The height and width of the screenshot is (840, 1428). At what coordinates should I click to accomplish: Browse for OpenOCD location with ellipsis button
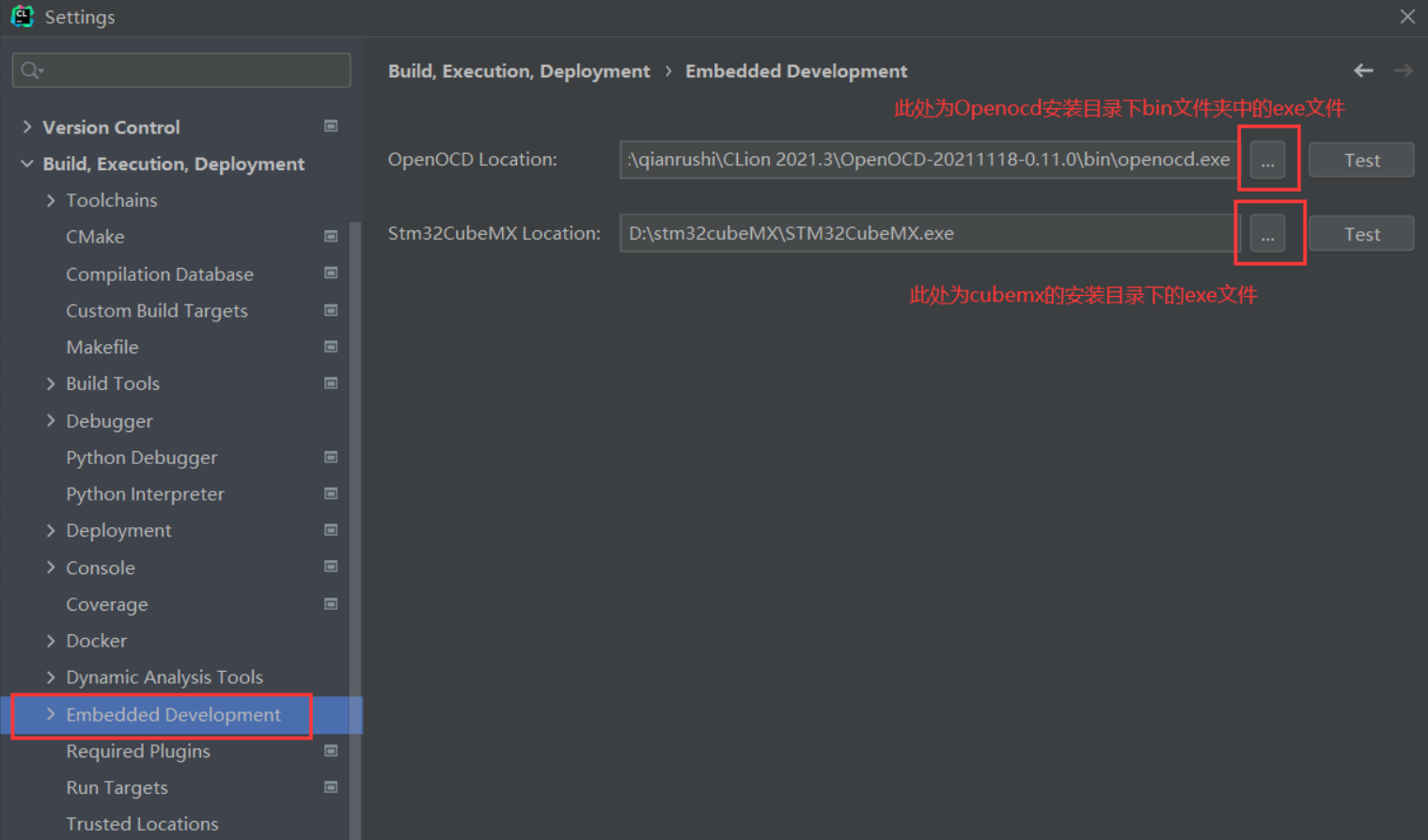(x=1267, y=160)
